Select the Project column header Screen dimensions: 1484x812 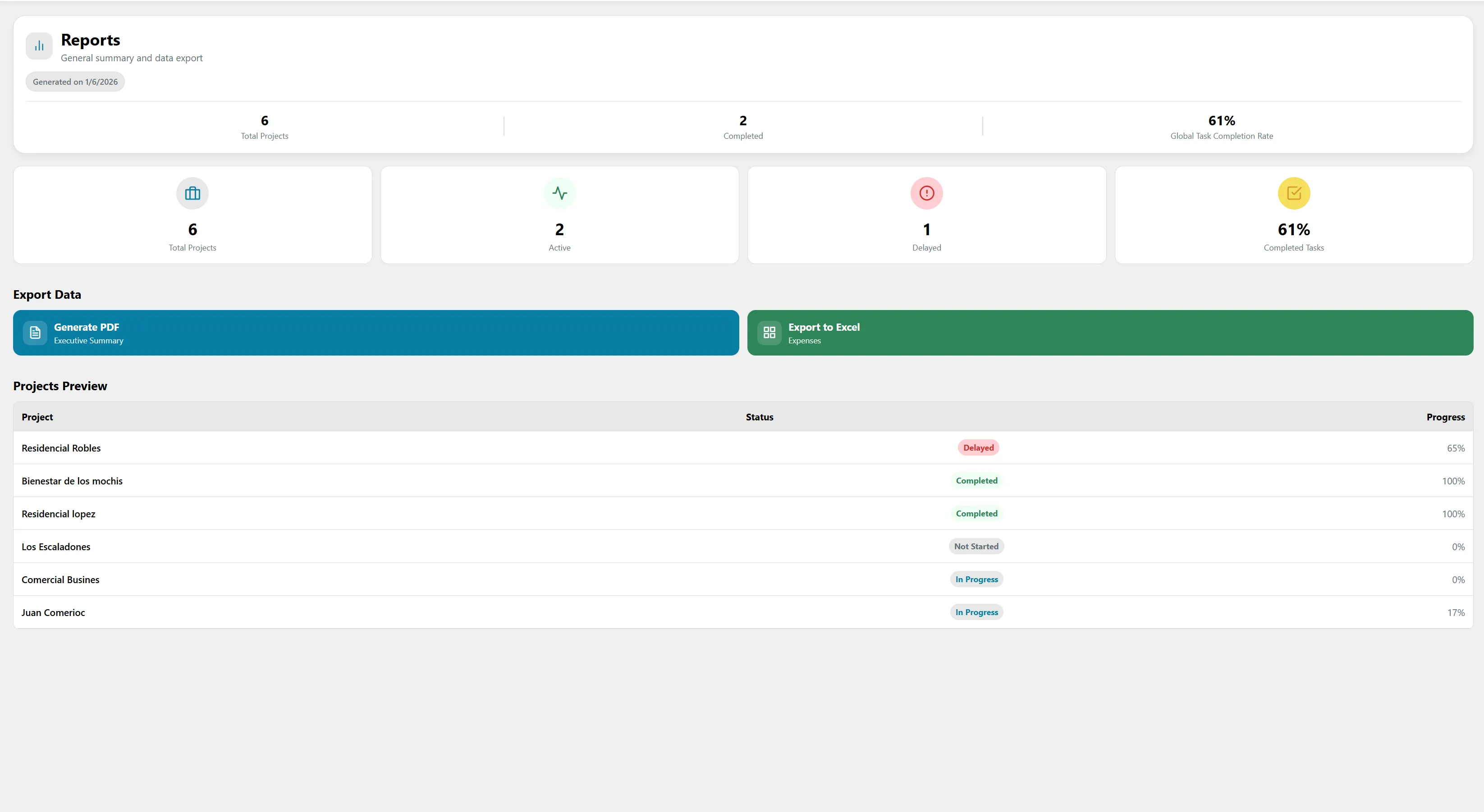coord(37,417)
